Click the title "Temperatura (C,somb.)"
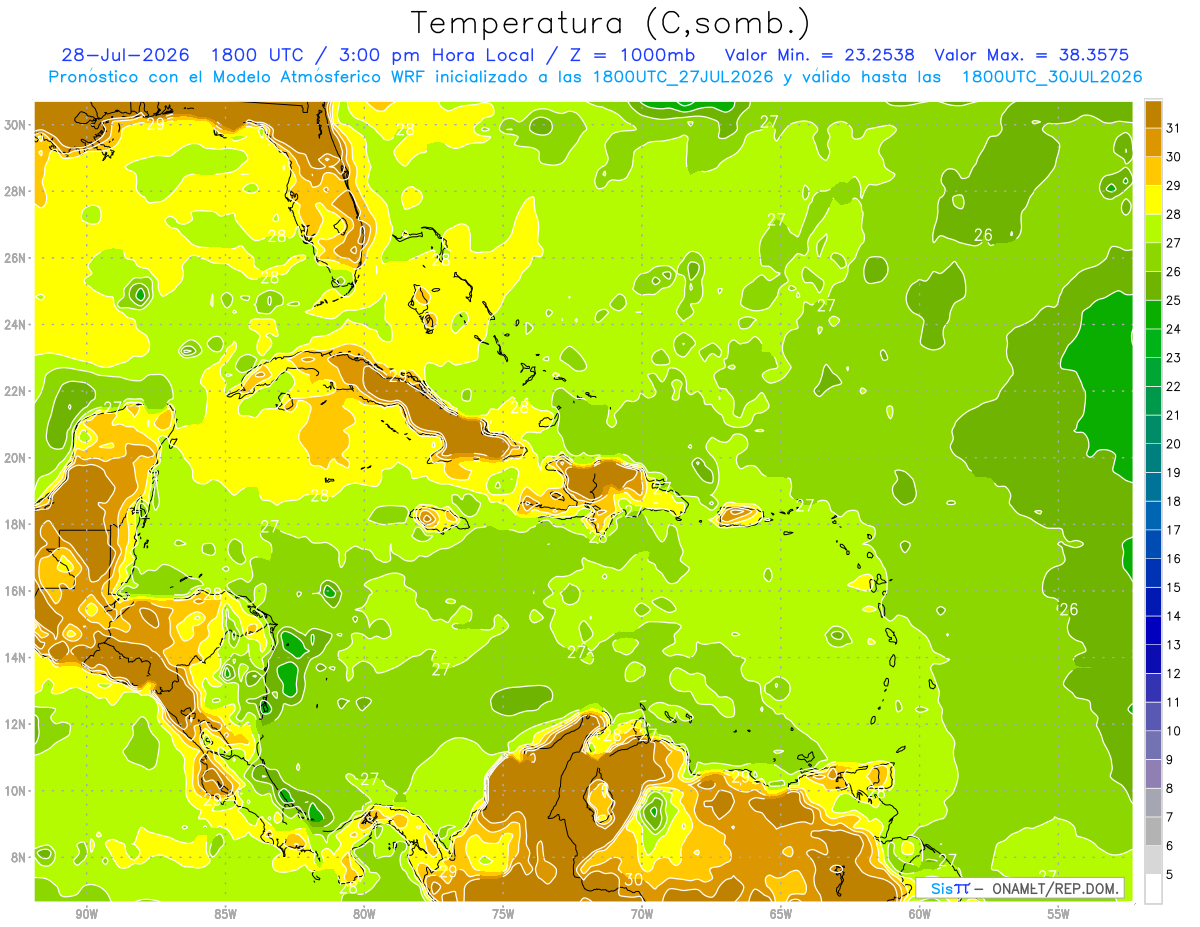 610,24
